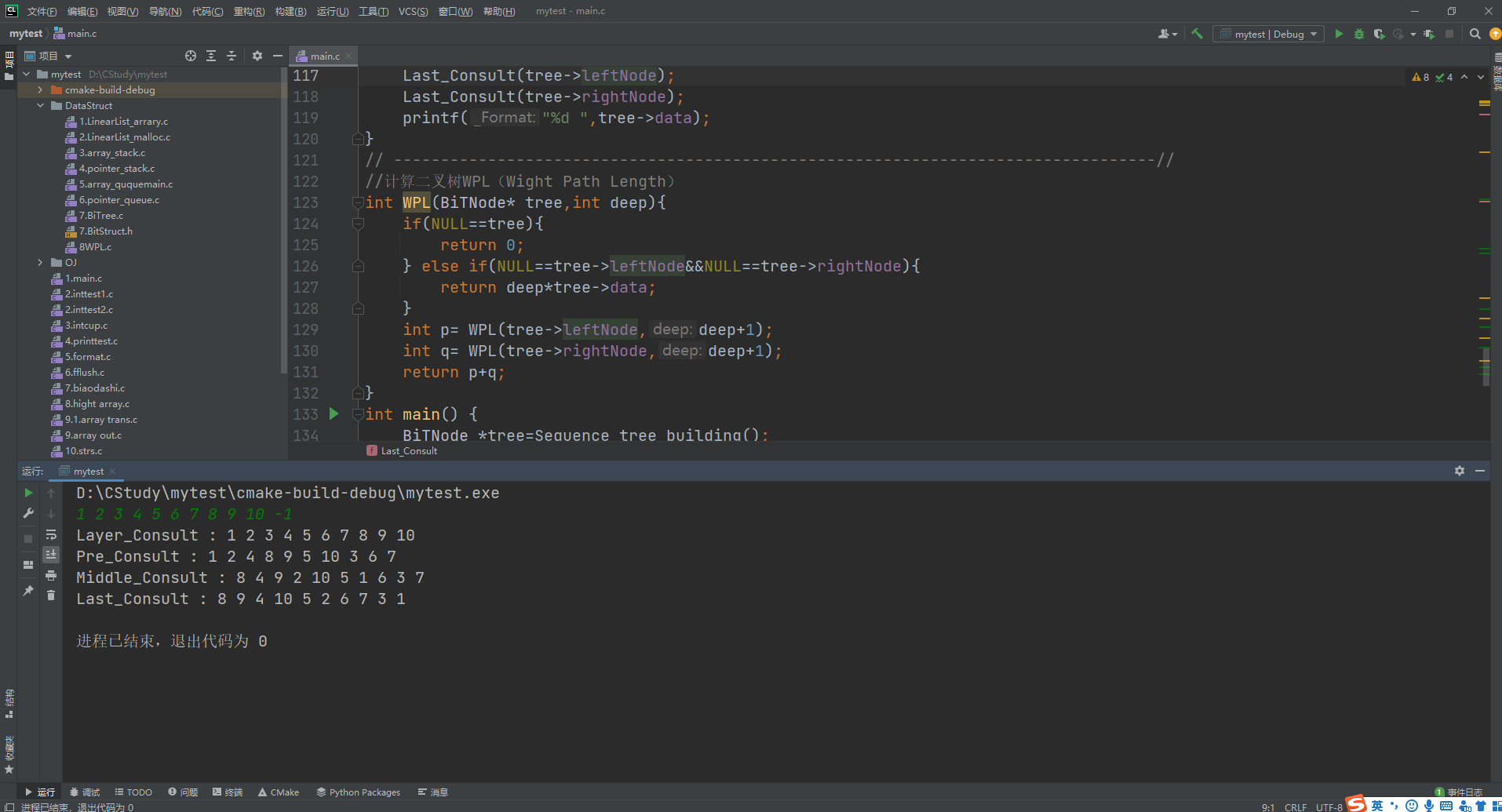The image size is (1502, 812).
Task: Open Search Everywhere magnifier icon
Action: pos(1475,34)
